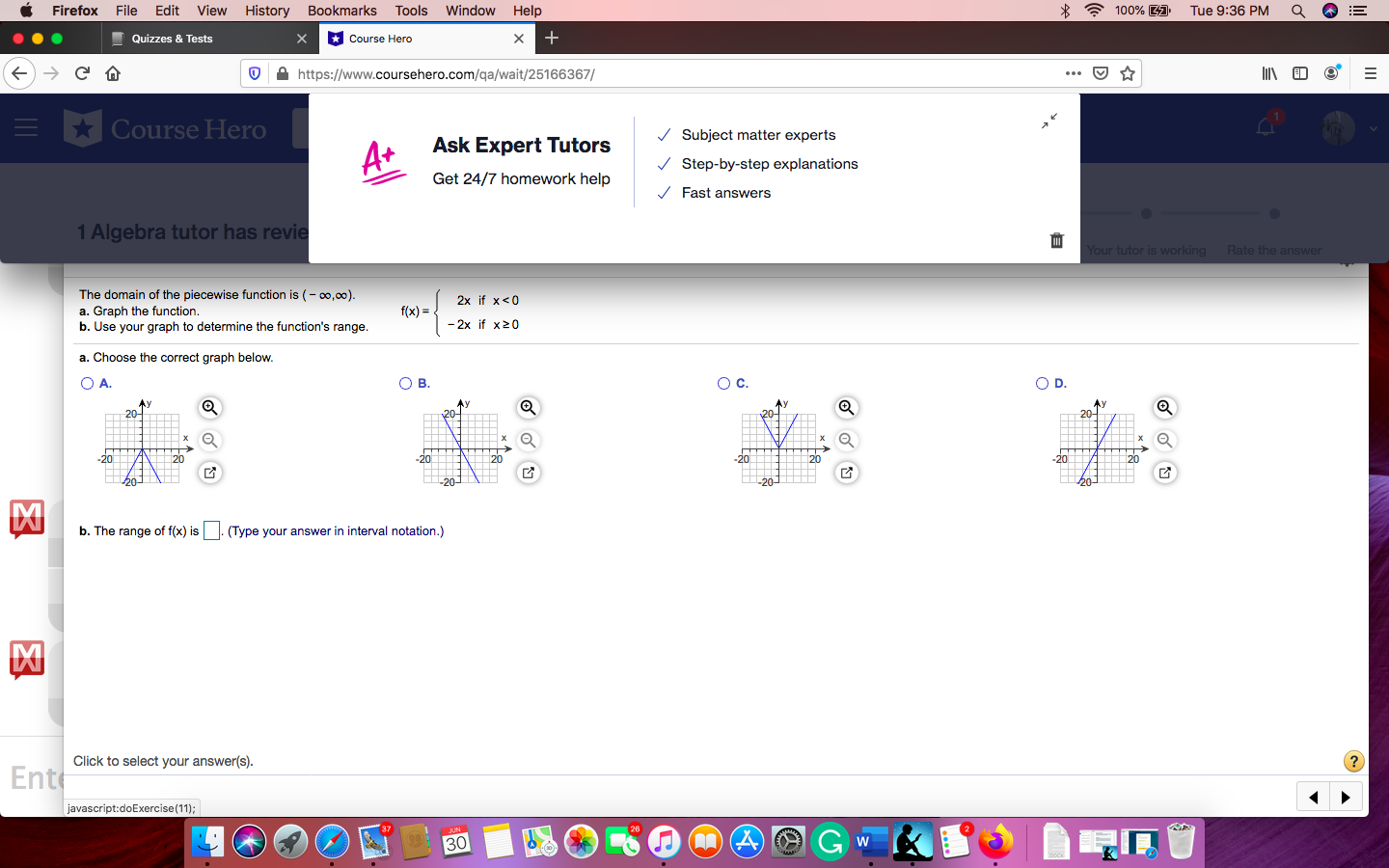Open the Firefox application menu
1389x868 pixels.
[x=1370, y=73]
